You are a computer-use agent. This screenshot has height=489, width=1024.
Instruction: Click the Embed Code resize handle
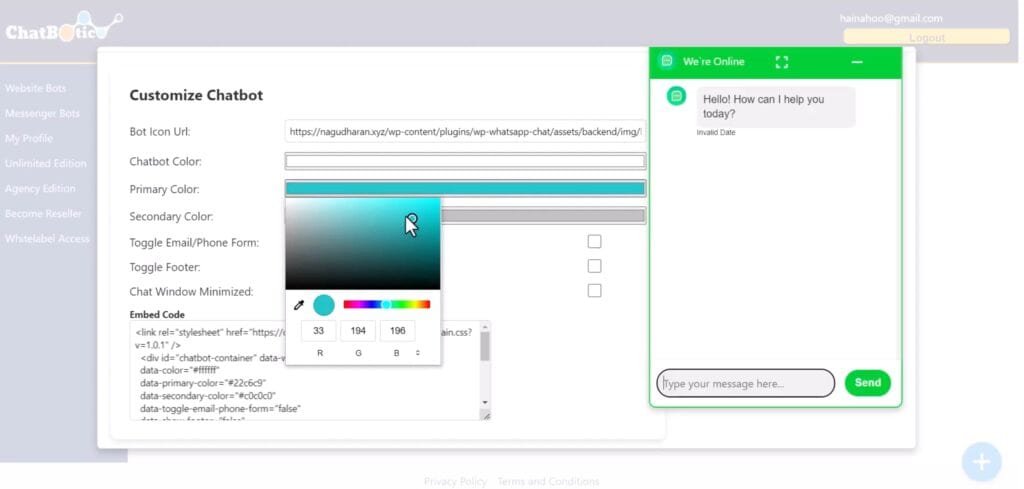click(486, 415)
